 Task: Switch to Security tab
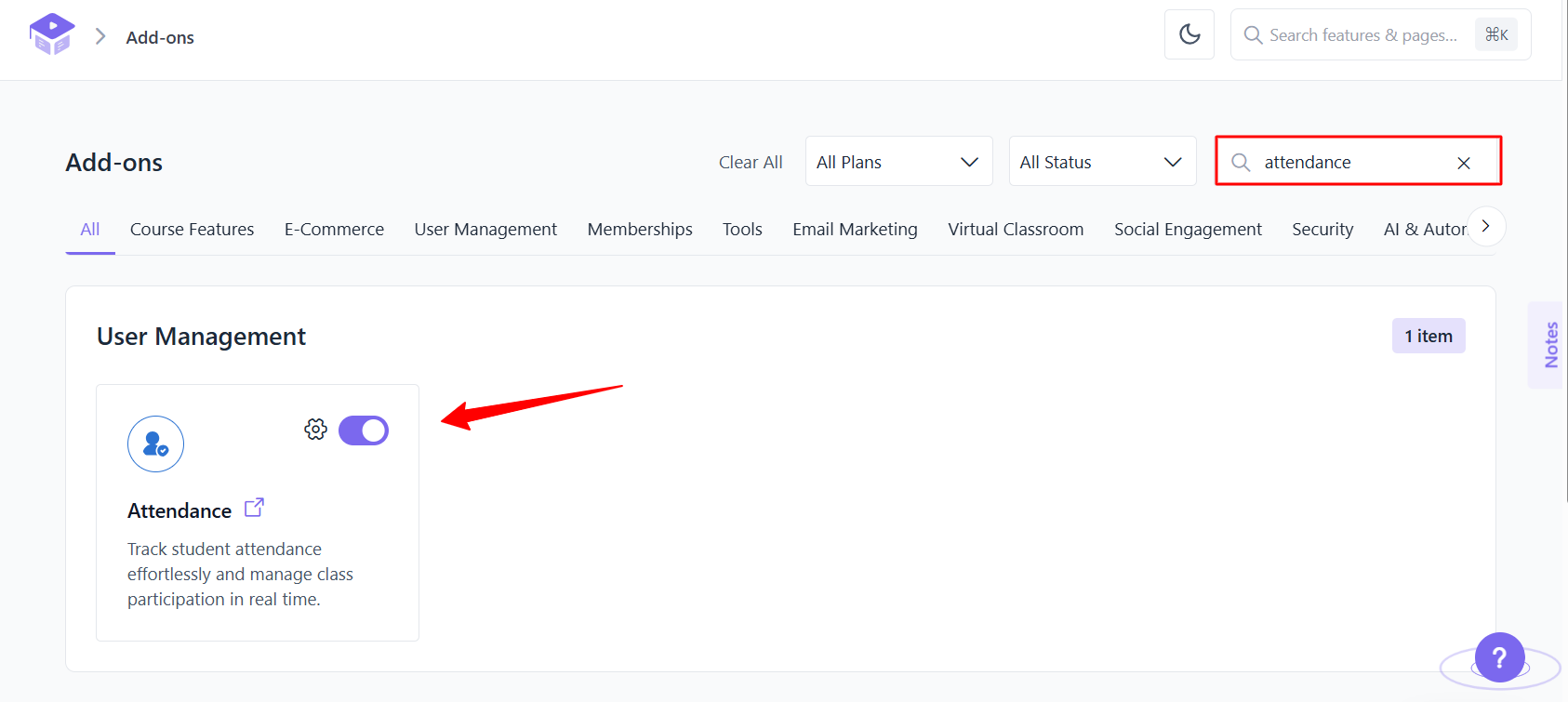tap(1322, 229)
